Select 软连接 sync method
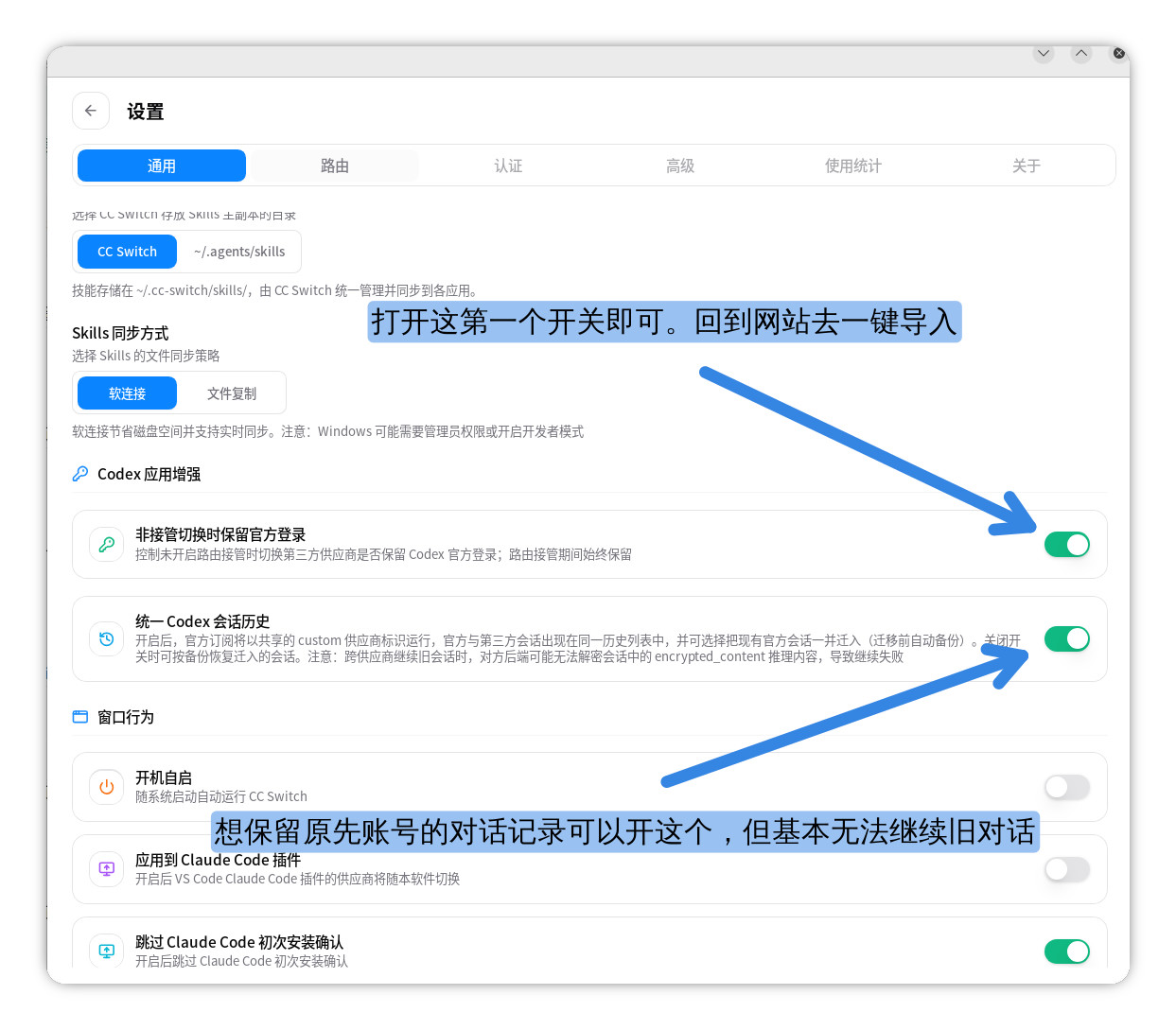Screen dimensions: 1176x1030 tap(127, 393)
